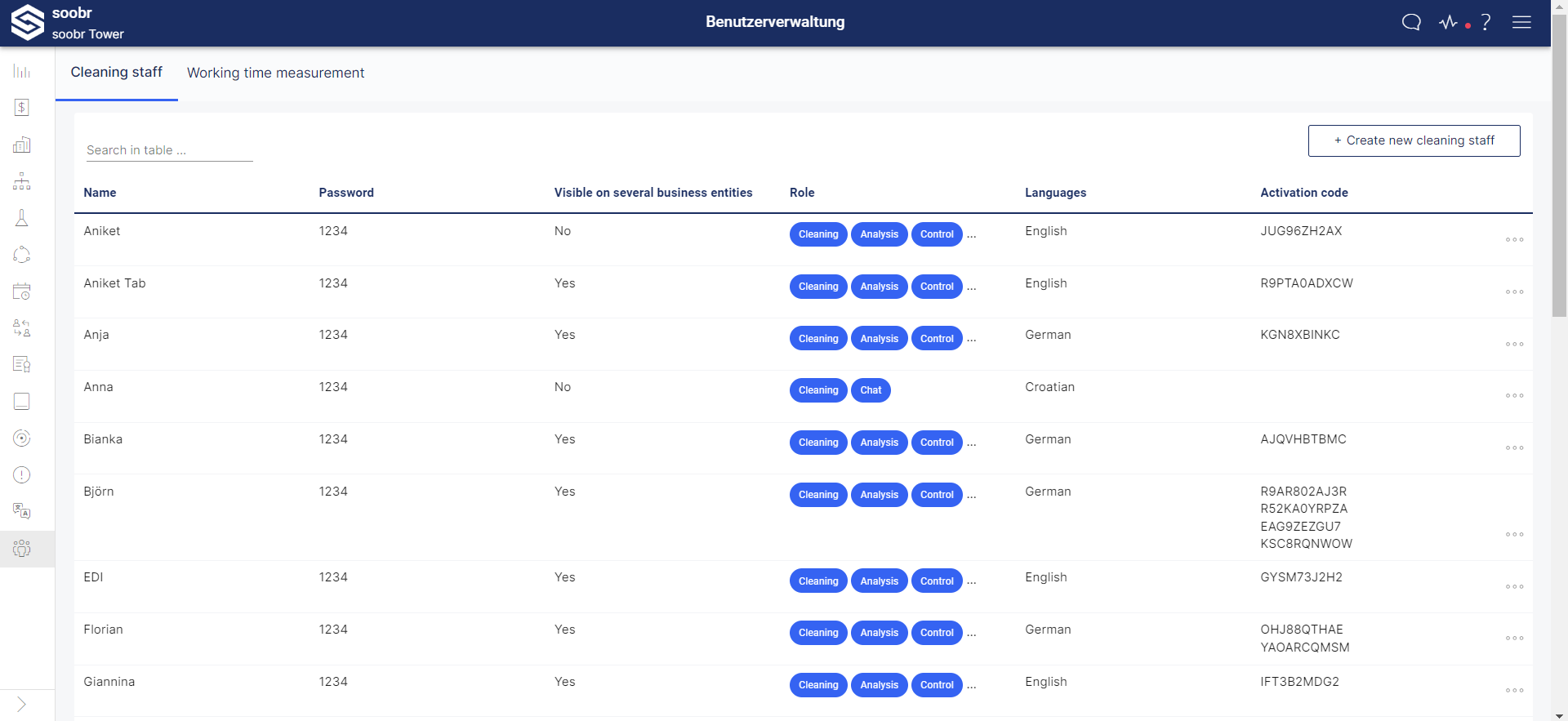Select activation code JUG96ZH2AX
This screenshot has width=1568, height=721.
click(x=1301, y=231)
